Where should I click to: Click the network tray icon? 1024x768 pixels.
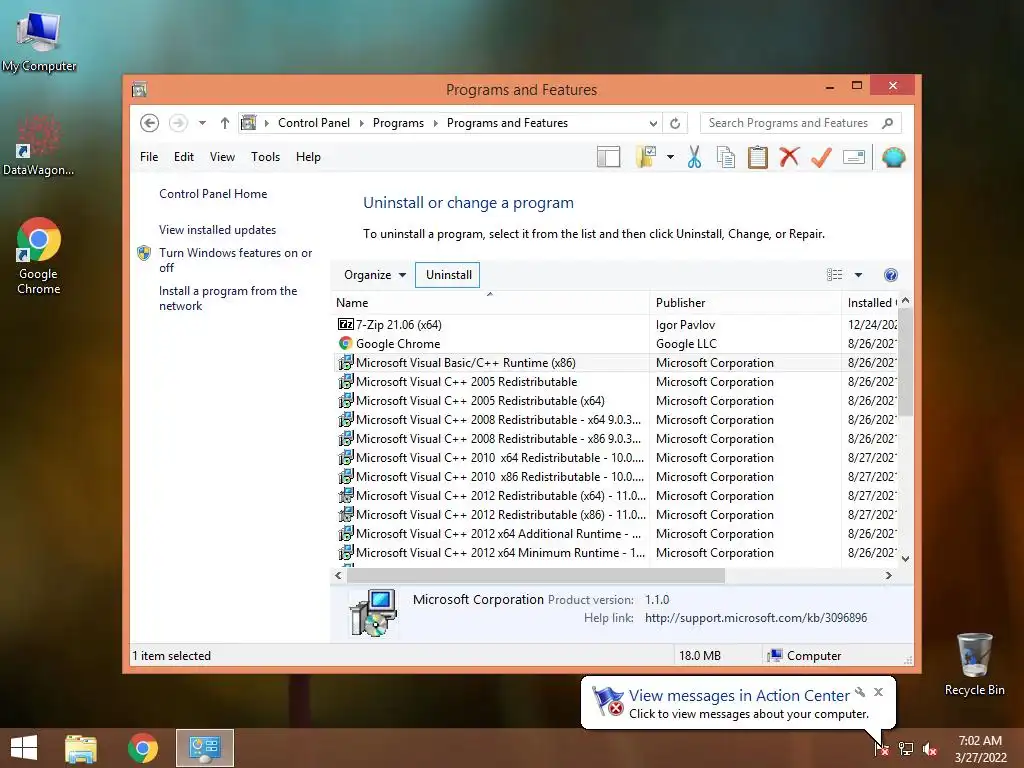click(906, 749)
